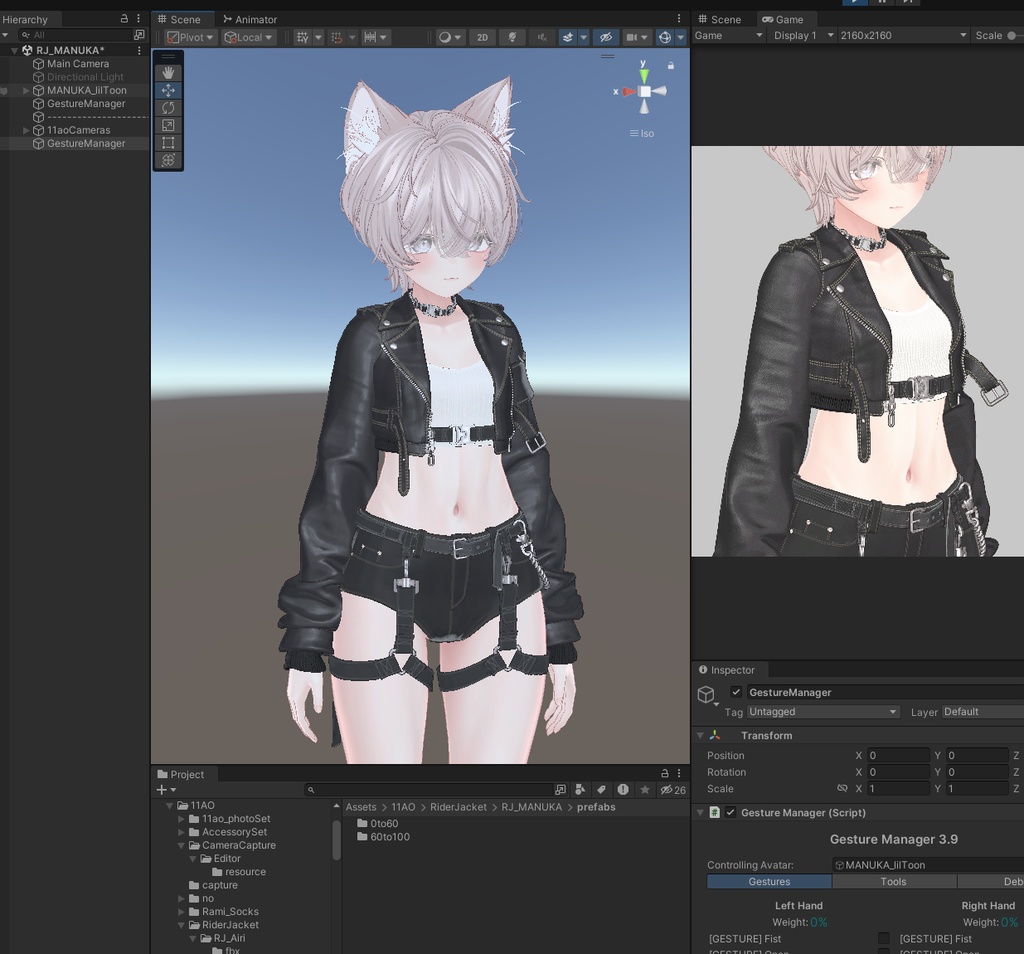Collapse the CameraCapture folder in Project tree
Viewport: 1024px width, 954px height.
coord(181,845)
